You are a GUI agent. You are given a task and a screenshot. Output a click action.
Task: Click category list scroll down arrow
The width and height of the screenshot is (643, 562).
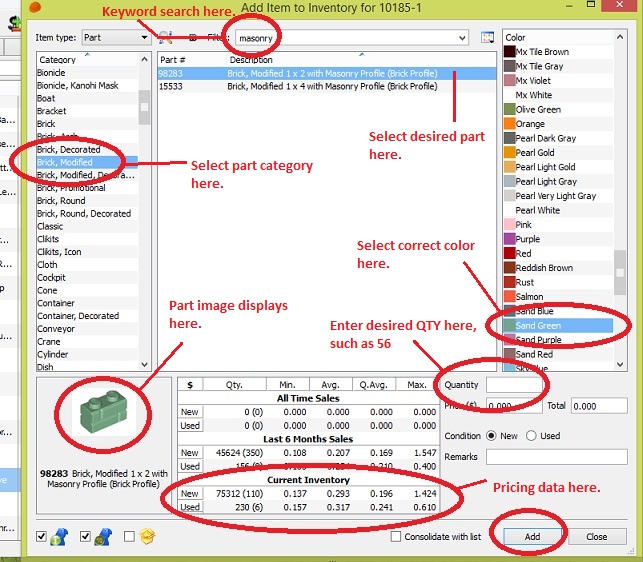[144, 364]
